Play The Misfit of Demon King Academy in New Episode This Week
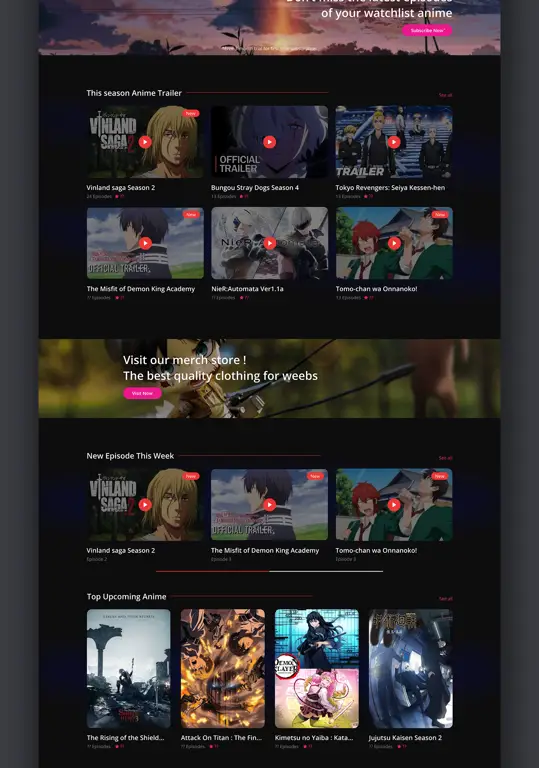The height and width of the screenshot is (768, 539). coord(270,504)
